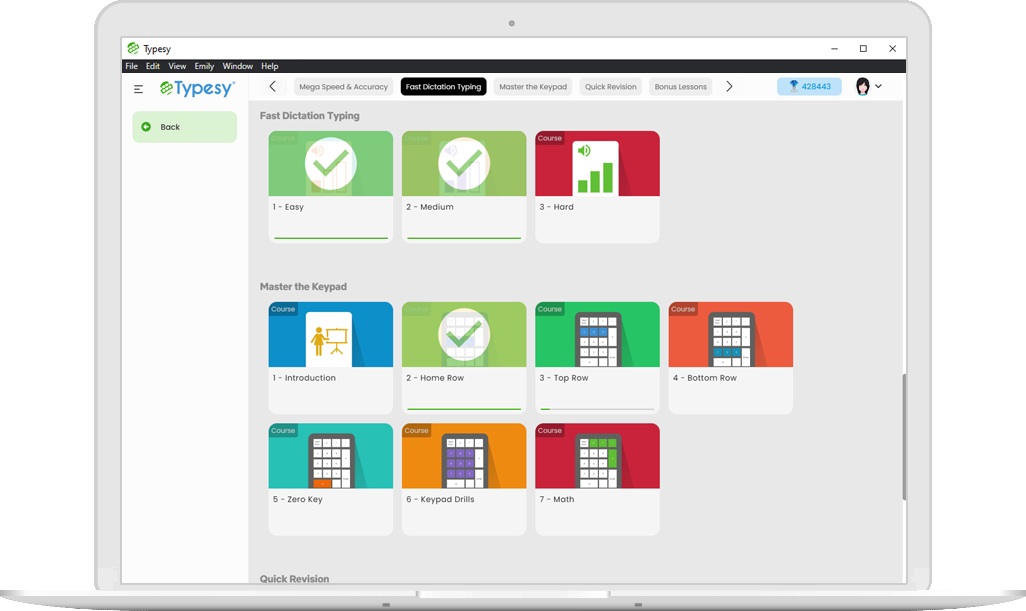Click the 3 - Top Row progress bar
This screenshot has width=1026, height=611.
[x=597, y=409]
